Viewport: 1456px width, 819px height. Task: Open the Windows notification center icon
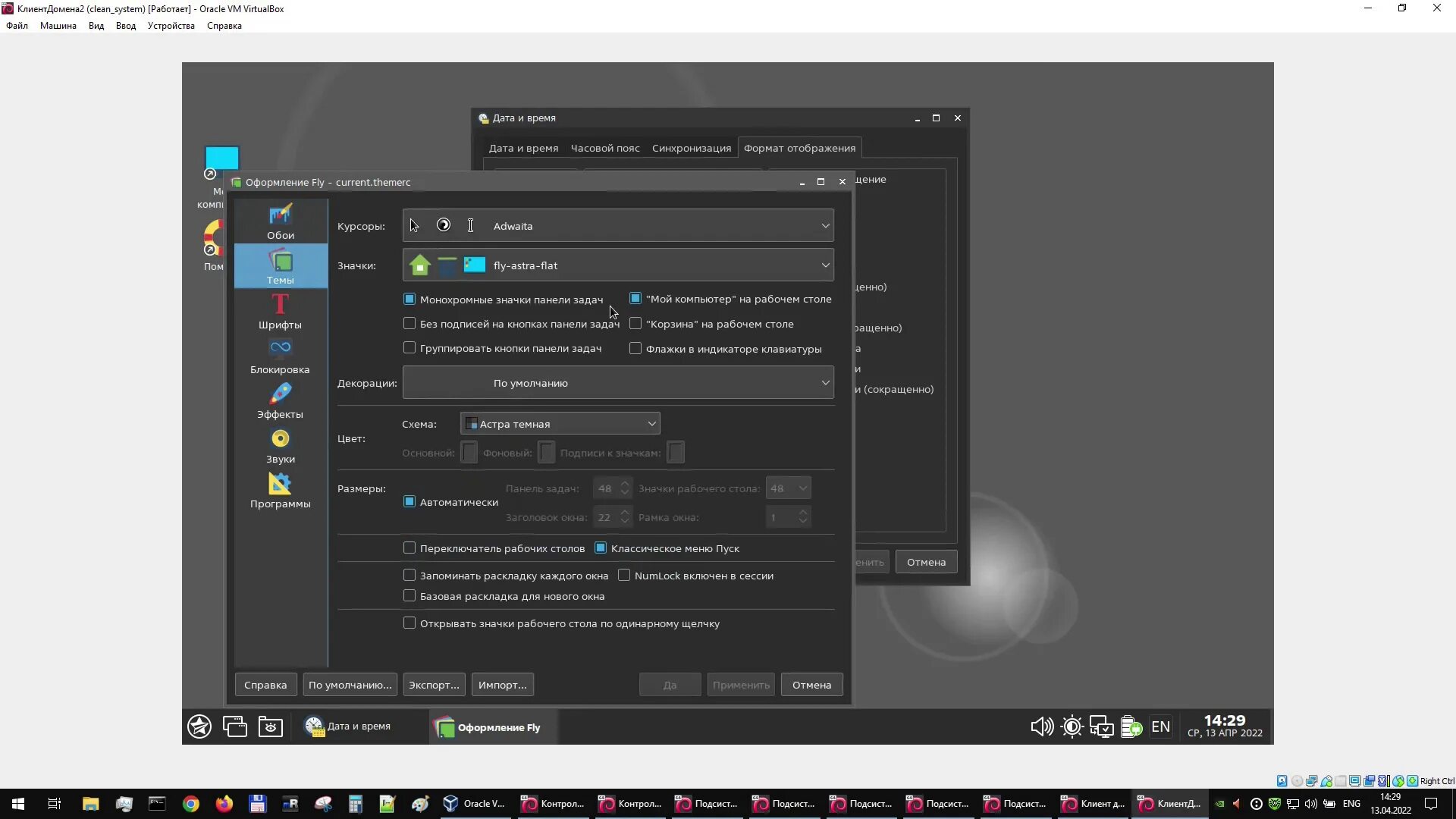[x=1431, y=804]
